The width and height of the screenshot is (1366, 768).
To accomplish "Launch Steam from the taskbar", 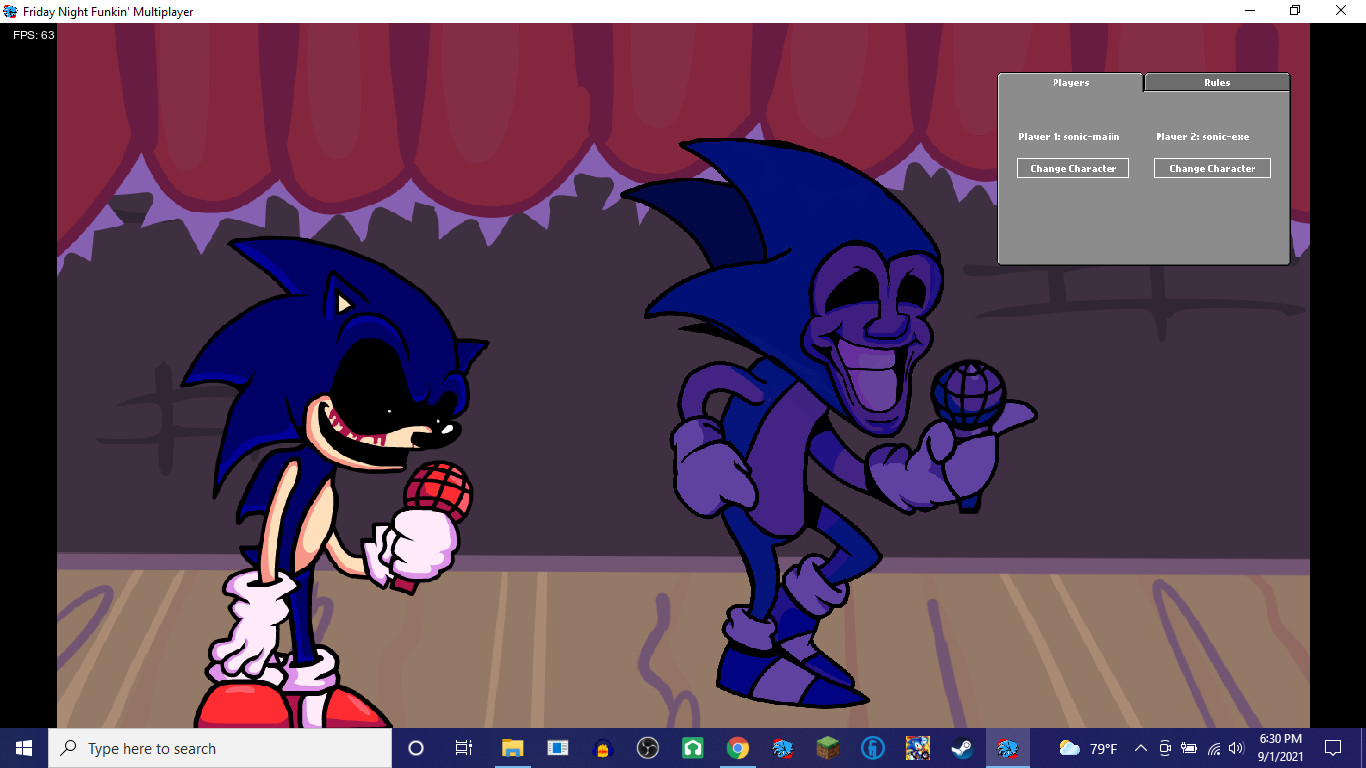I will click(962, 748).
